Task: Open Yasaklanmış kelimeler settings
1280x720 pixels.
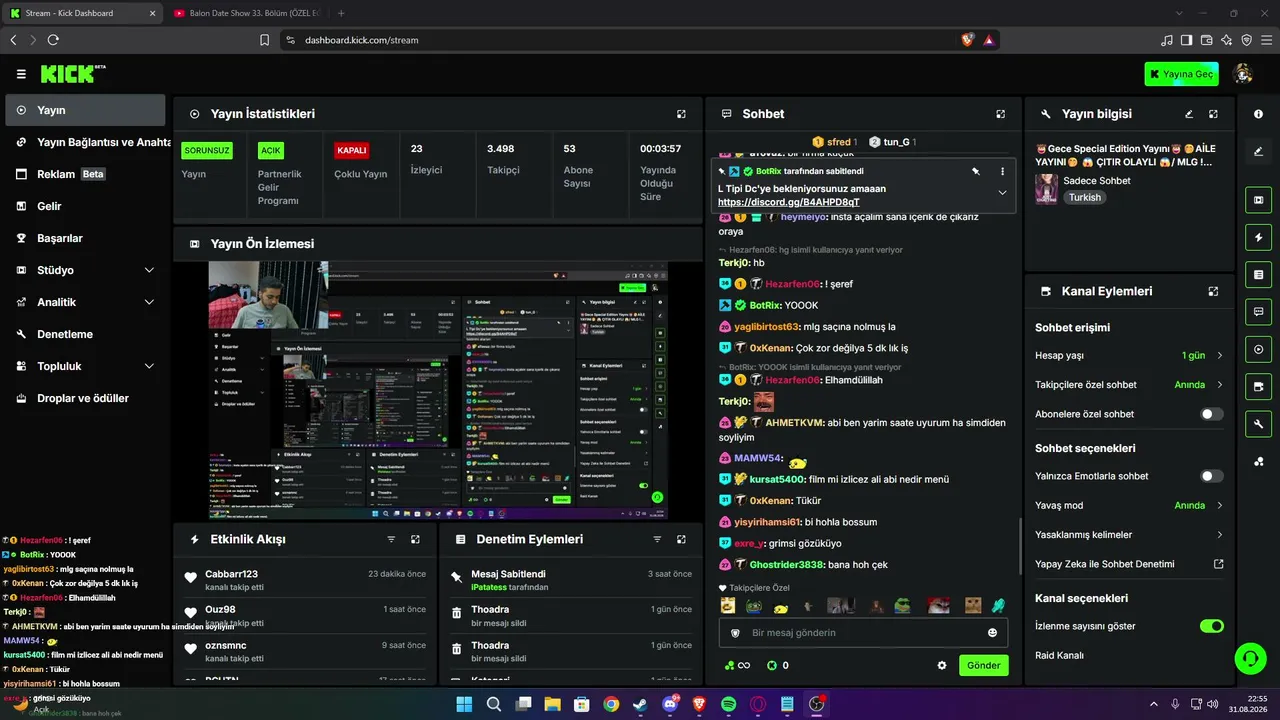Action: pos(1129,535)
